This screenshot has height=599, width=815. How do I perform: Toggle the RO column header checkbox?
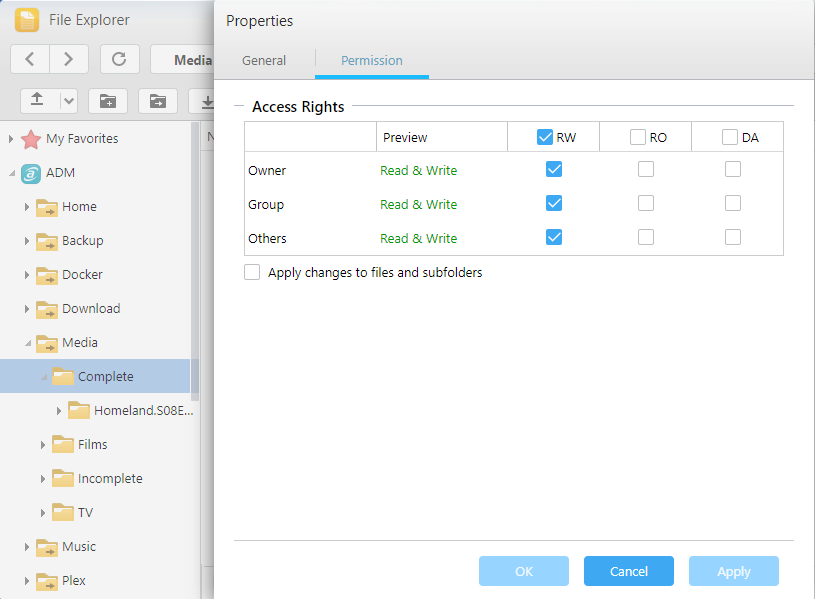(637, 137)
